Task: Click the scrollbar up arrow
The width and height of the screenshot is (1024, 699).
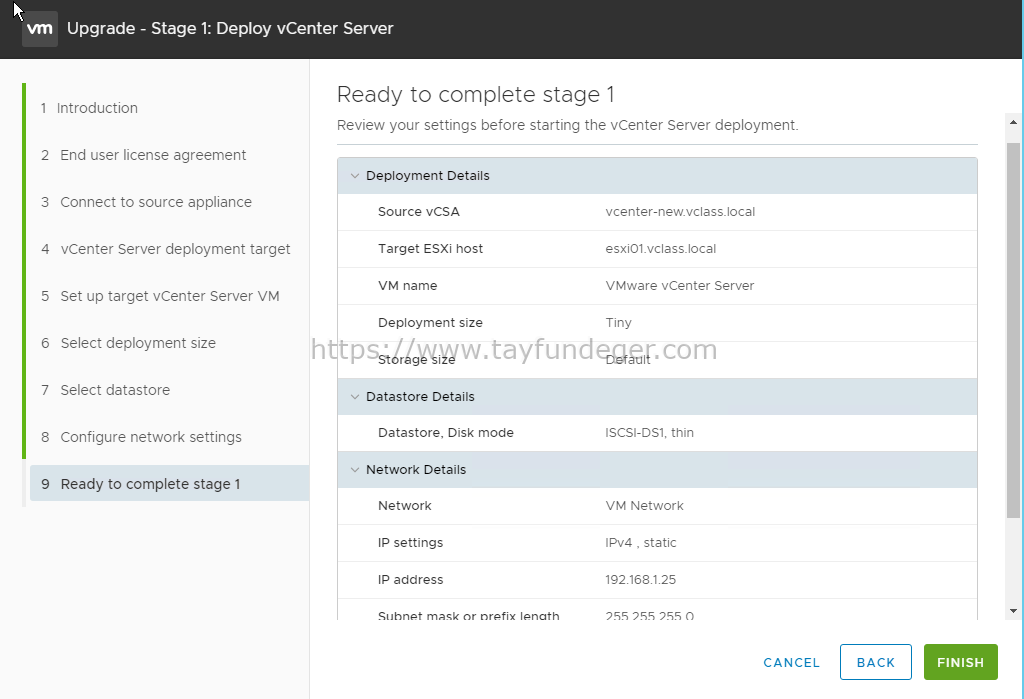Action: tap(1014, 122)
